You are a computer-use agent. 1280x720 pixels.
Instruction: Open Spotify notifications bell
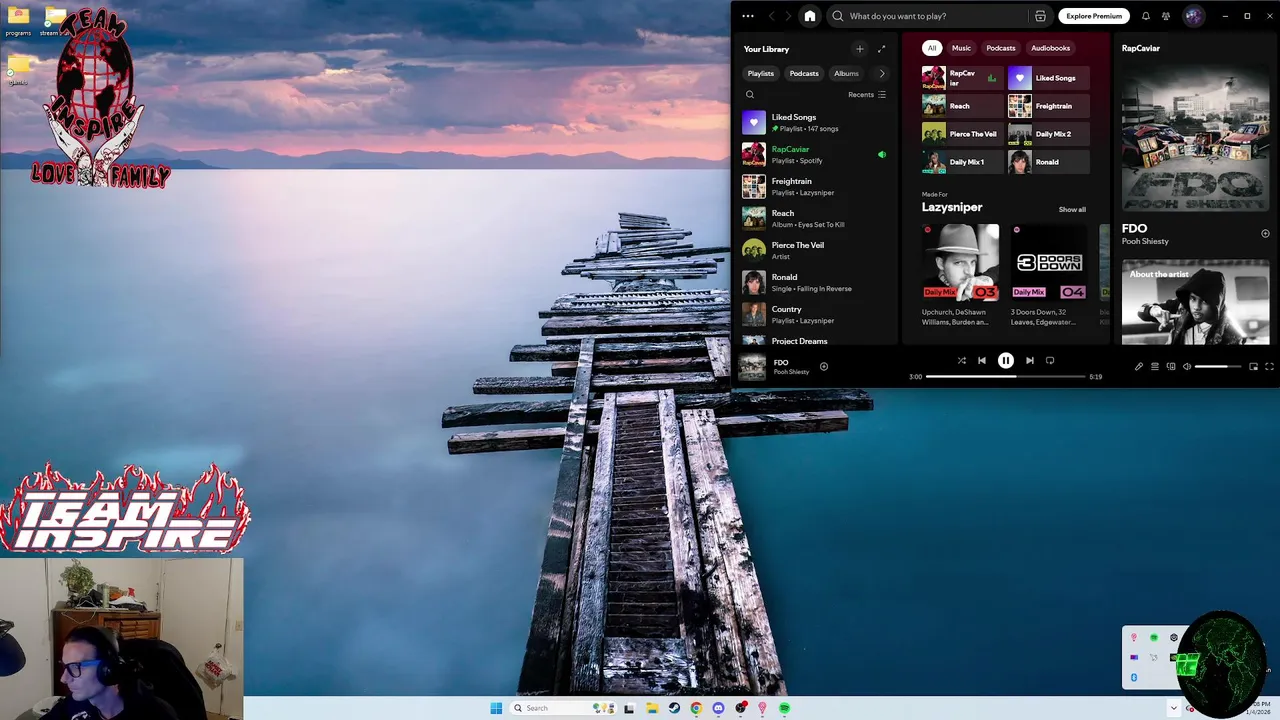[1146, 16]
